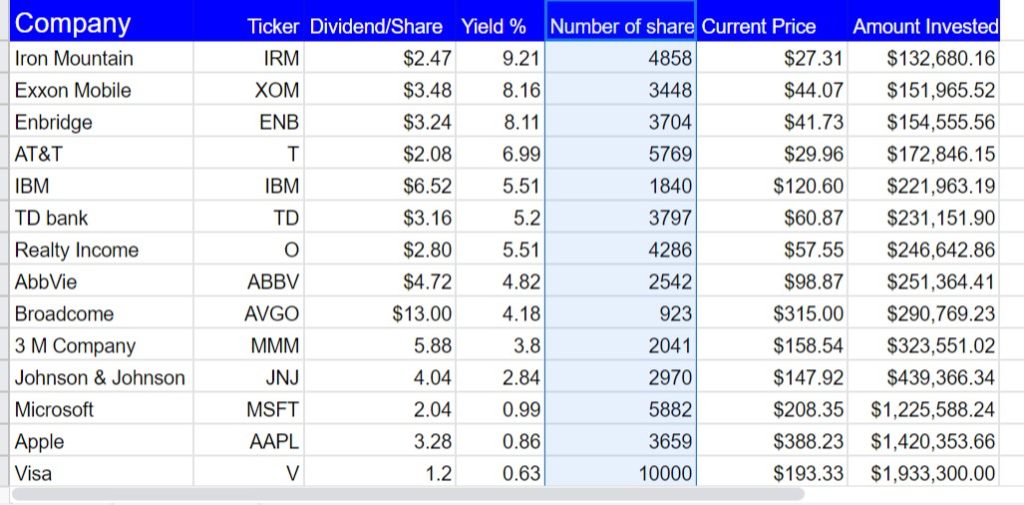Click the ENB ticker cell
Image resolution: width=1024 pixels, height=505 pixels.
tap(249, 122)
